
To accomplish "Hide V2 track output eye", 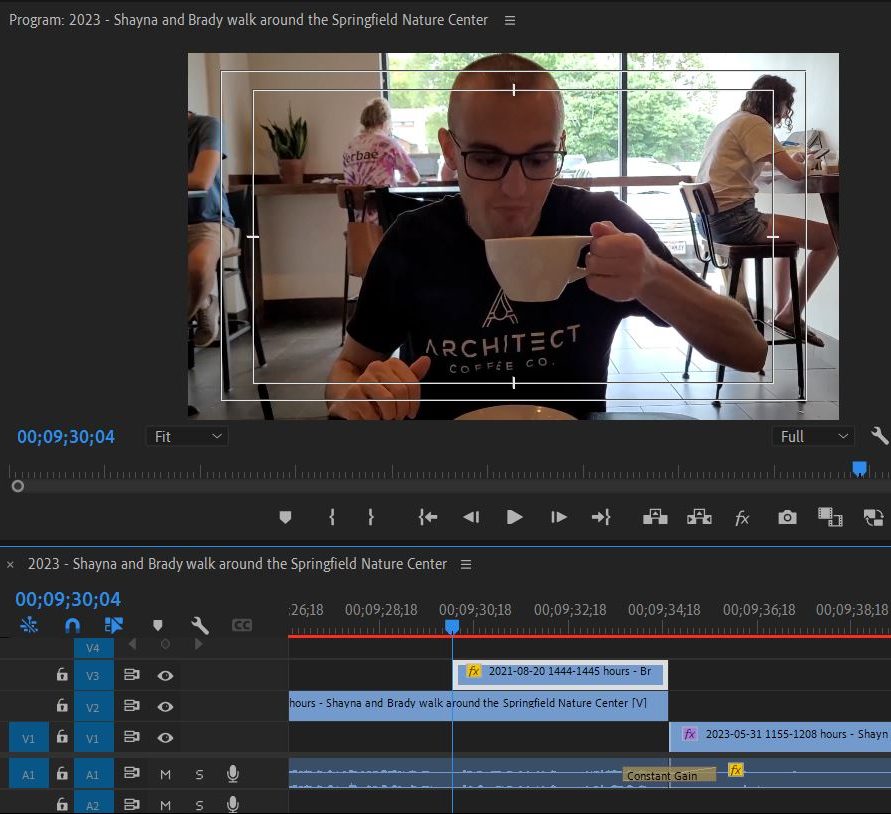I will (x=165, y=707).
